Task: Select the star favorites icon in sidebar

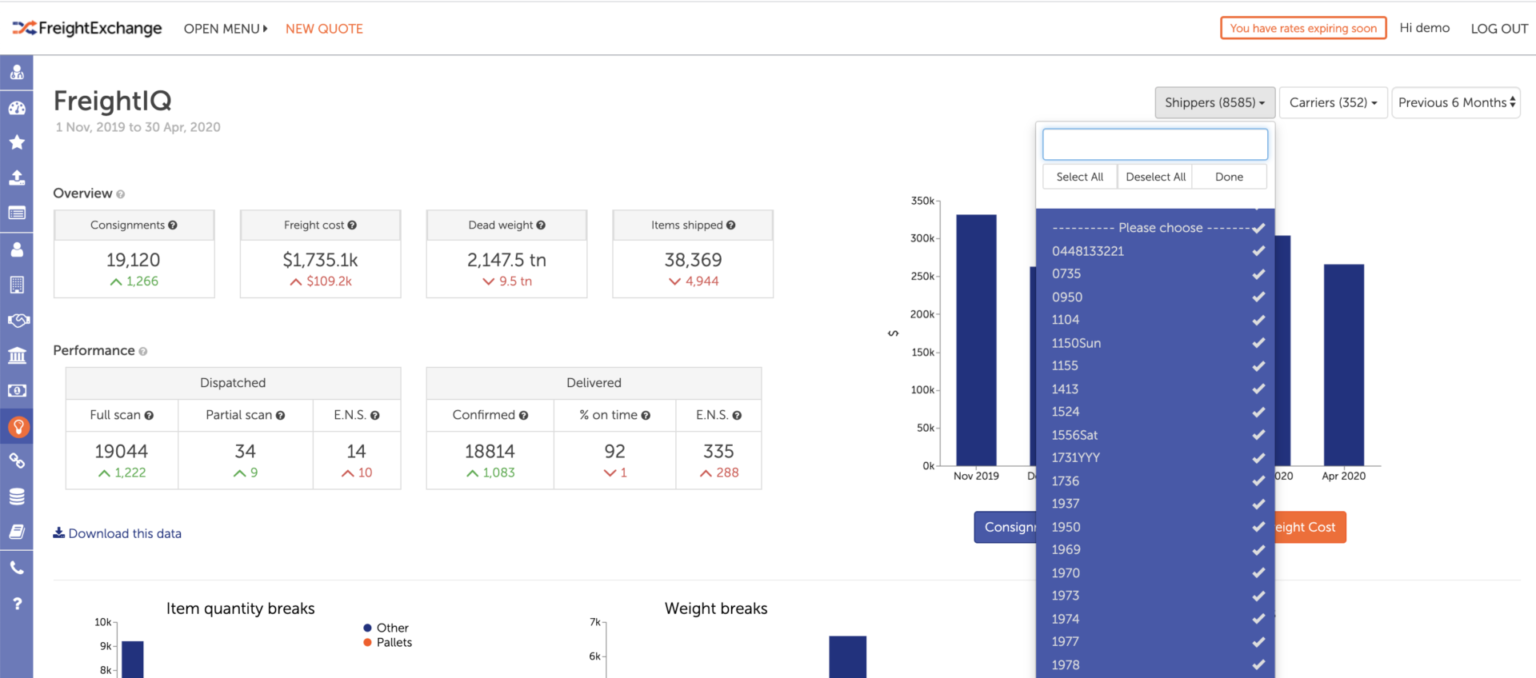Action: (17, 142)
